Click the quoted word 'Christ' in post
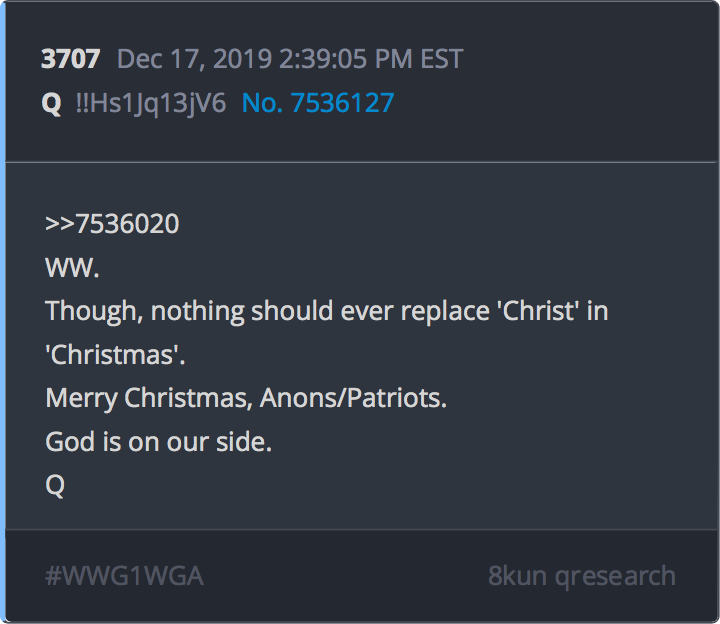The height and width of the screenshot is (624, 720). click(538, 311)
